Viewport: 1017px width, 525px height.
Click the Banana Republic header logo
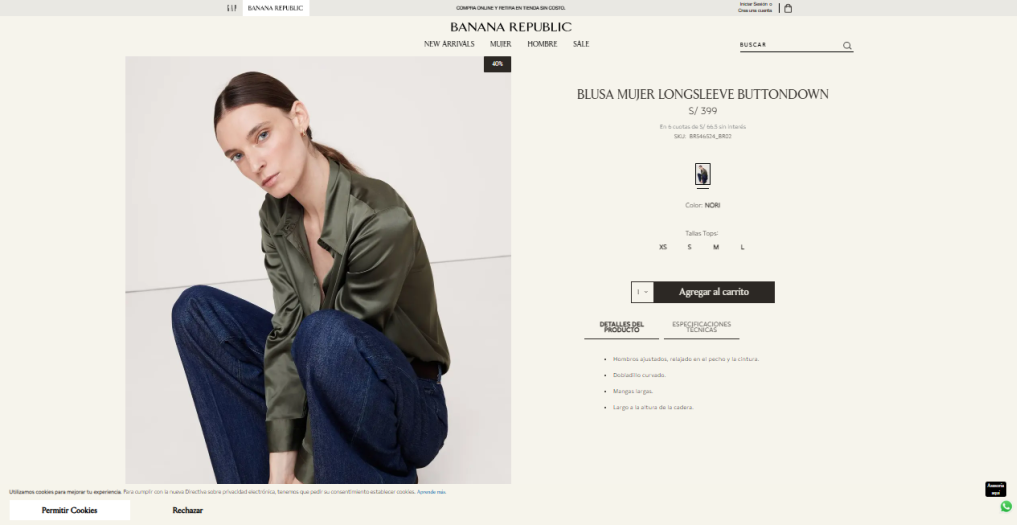pyautogui.click(x=510, y=27)
